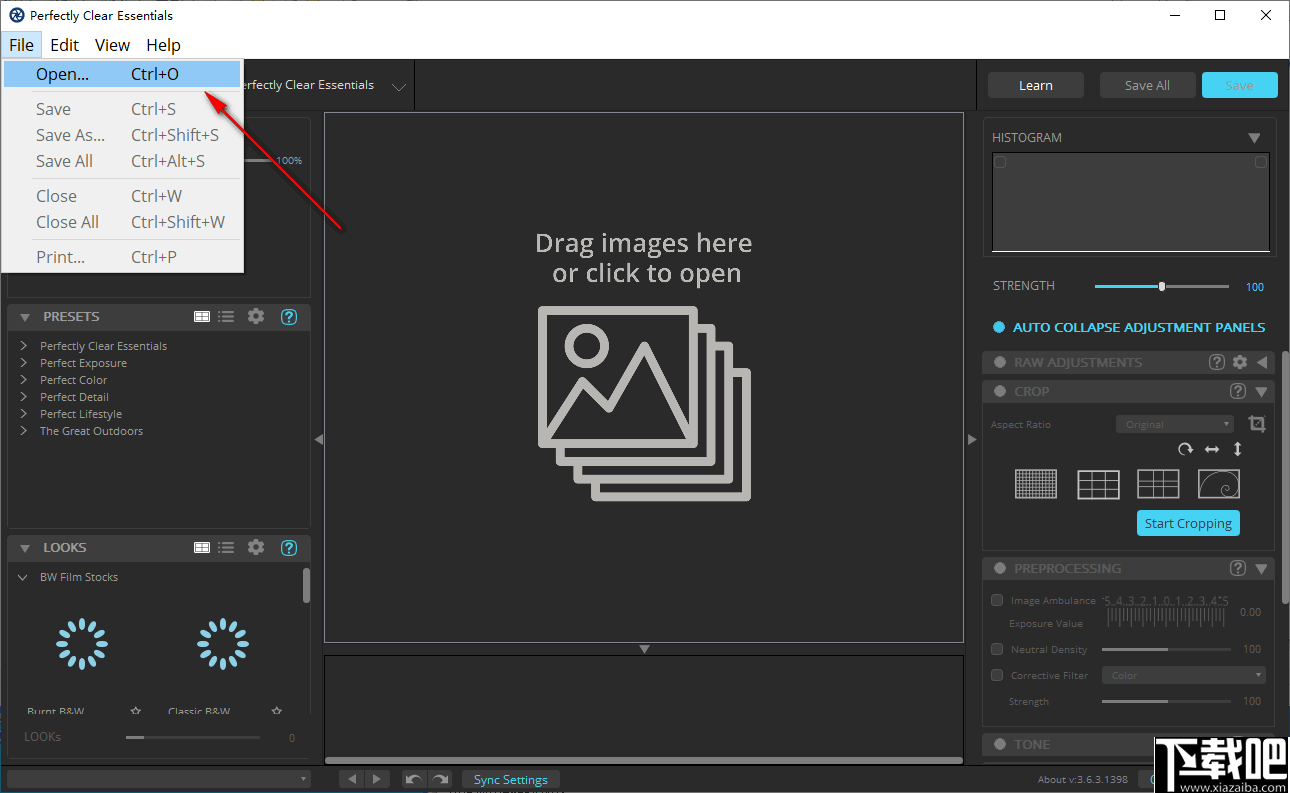The image size is (1290, 793).
Task: Open Presets panel settings gear
Action: click(x=256, y=316)
